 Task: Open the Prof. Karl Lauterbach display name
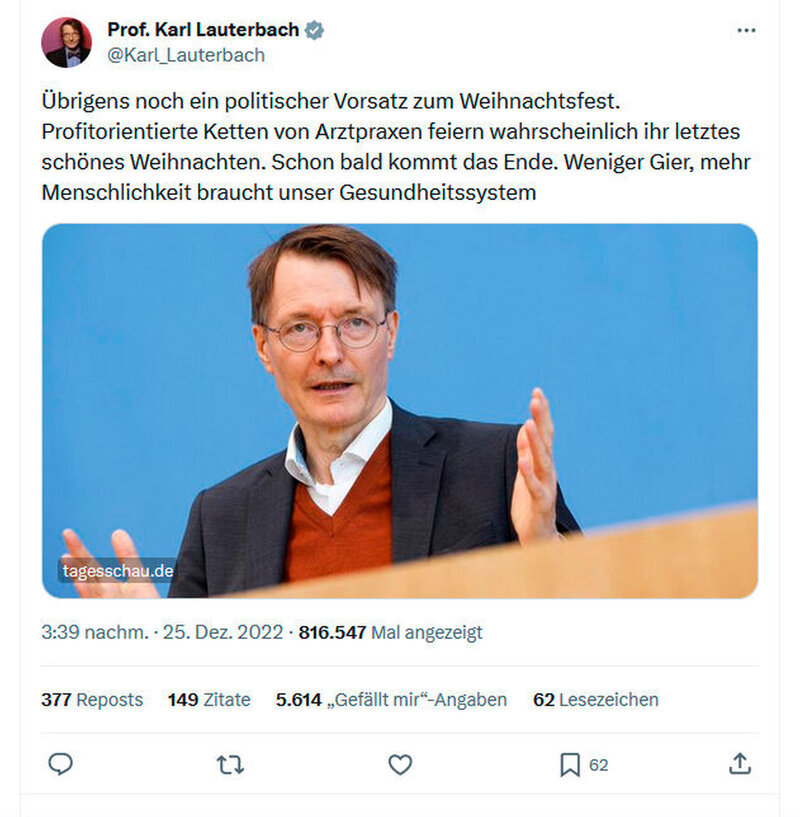[x=203, y=30]
